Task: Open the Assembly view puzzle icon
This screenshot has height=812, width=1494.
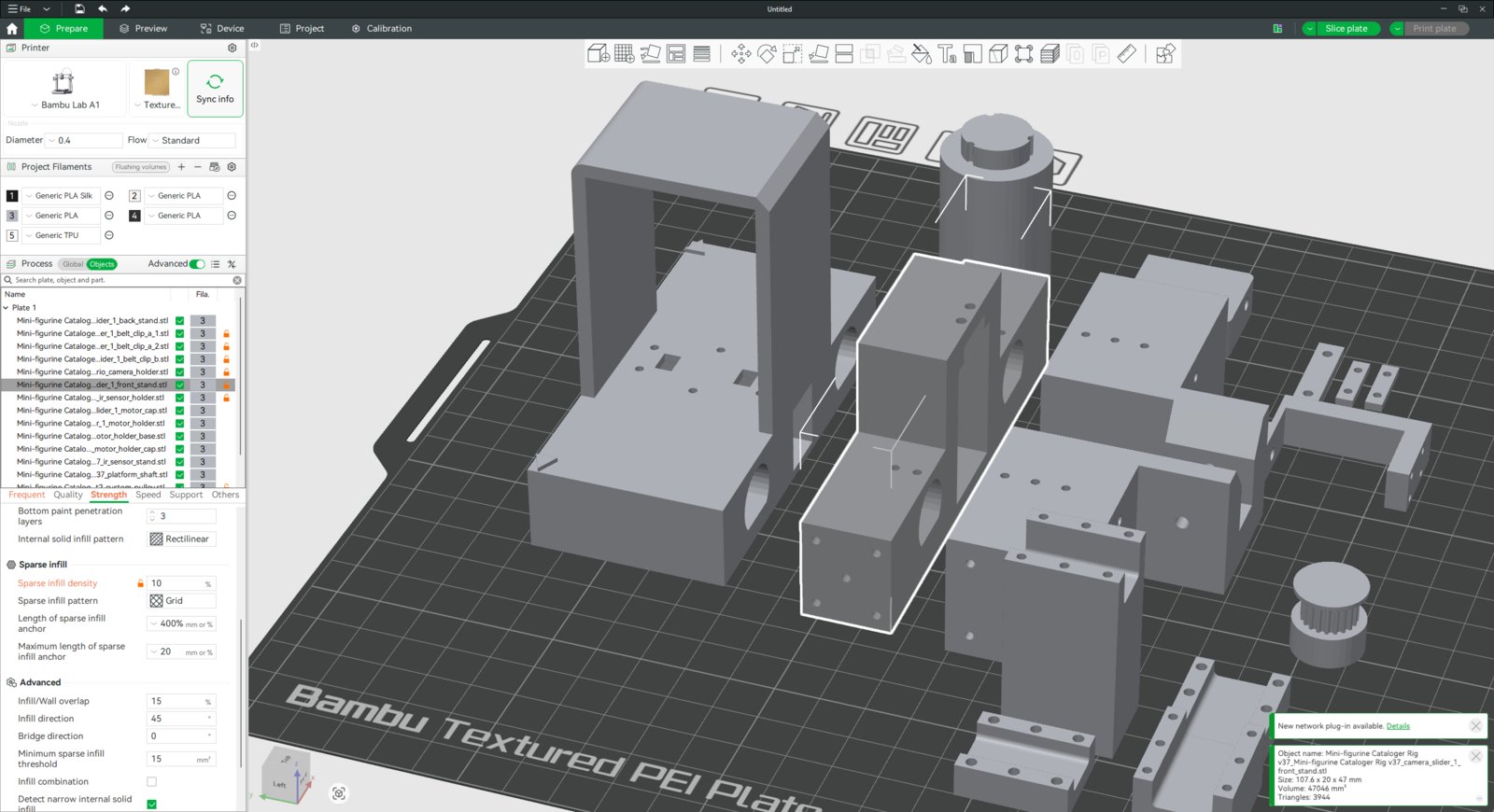Action: tap(1165, 54)
